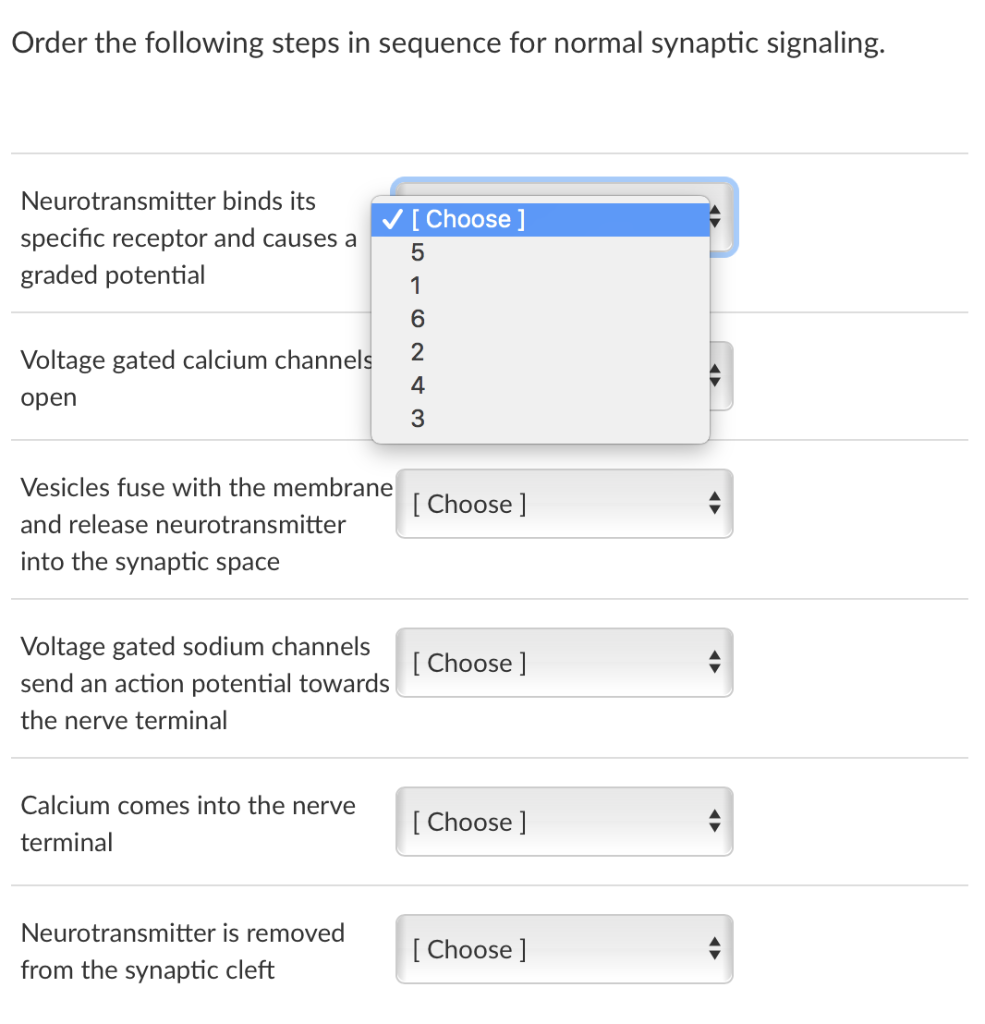Click the stepper arrows on the vesicles fuse dropdown
Image resolution: width=985 pixels, height=1024 pixels.
715,503
